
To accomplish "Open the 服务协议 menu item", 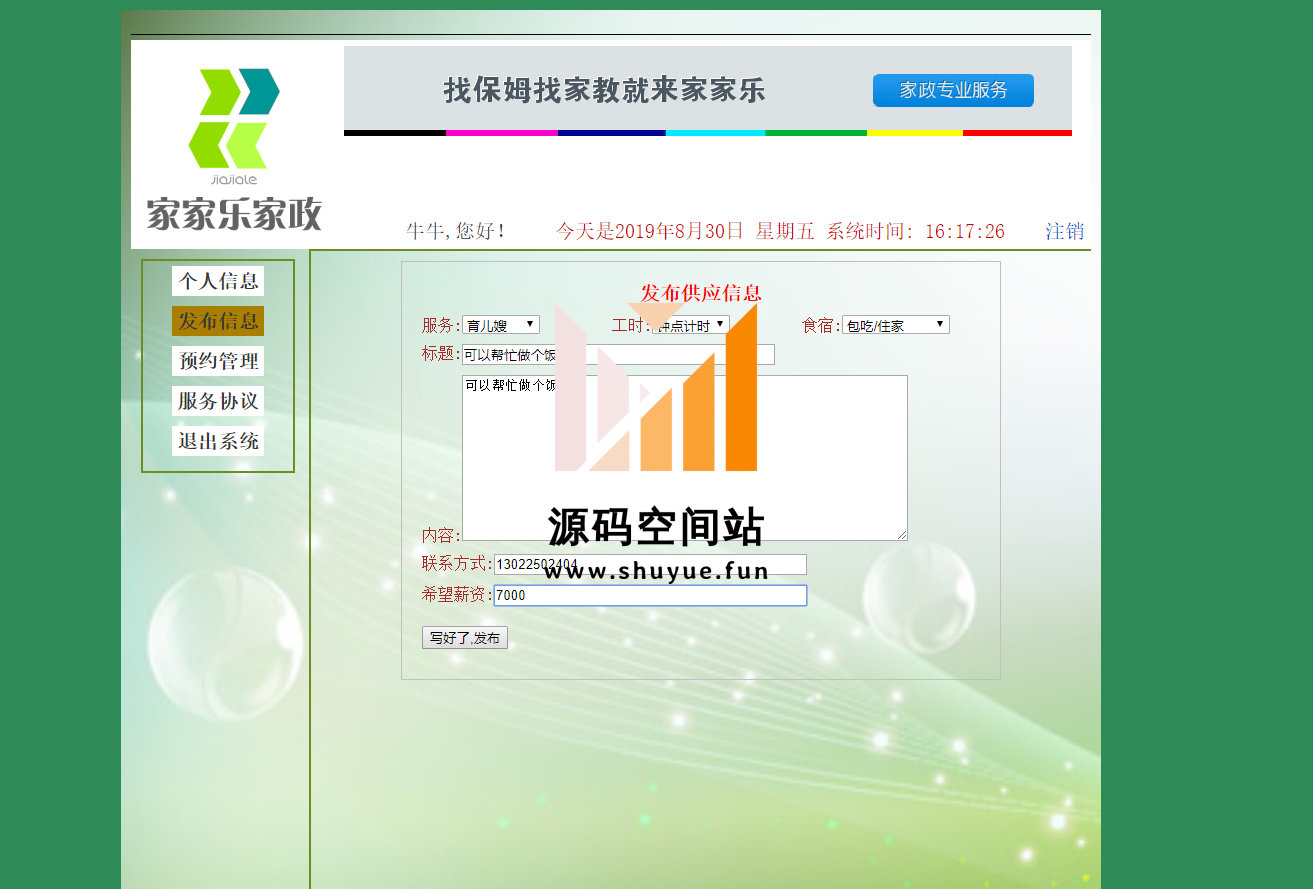I will tap(218, 401).
